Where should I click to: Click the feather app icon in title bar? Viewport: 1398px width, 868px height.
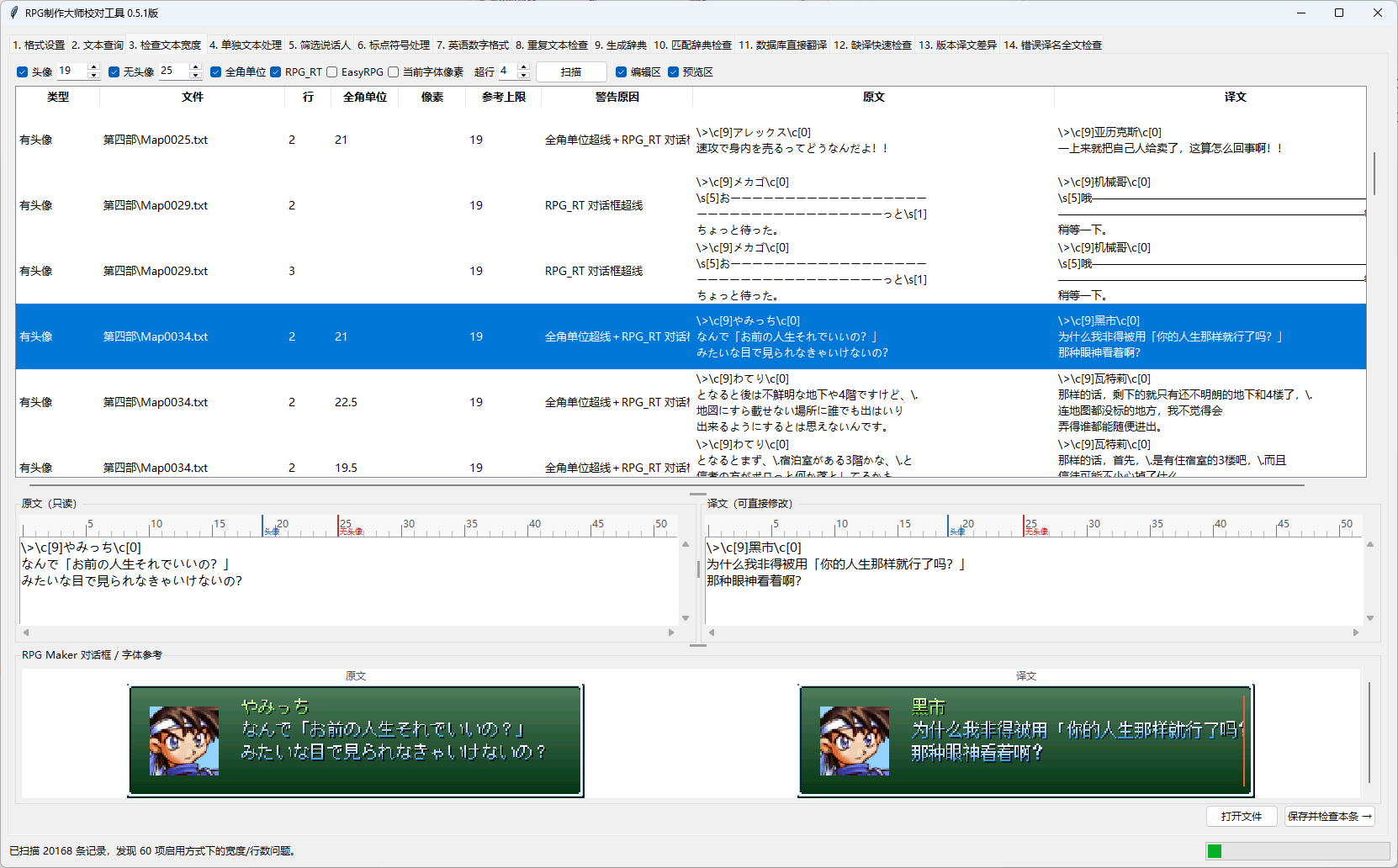[x=13, y=13]
